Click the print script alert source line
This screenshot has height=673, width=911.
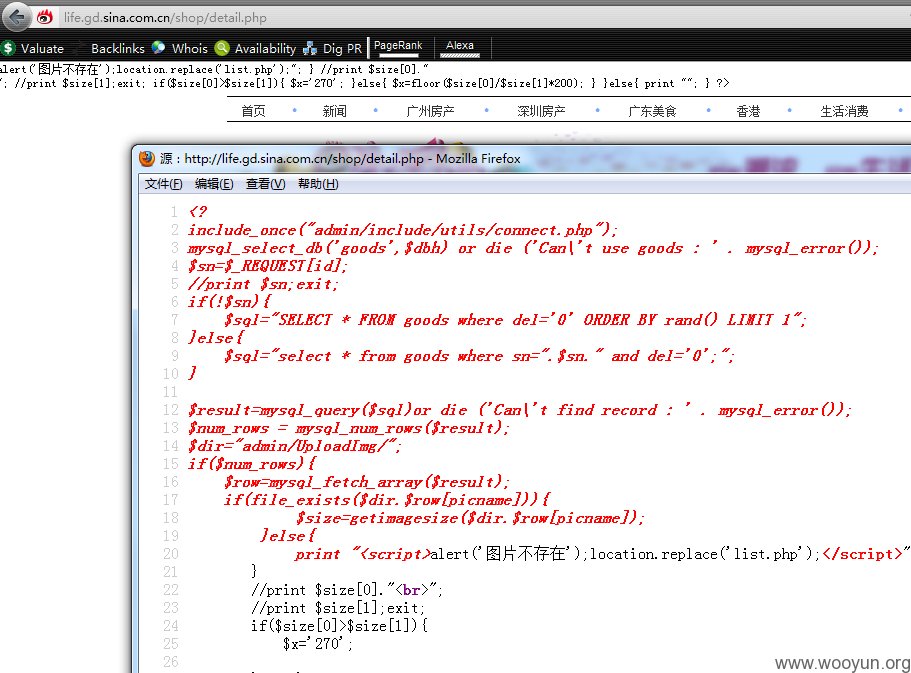pyautogui.click(x=602, y=554)
